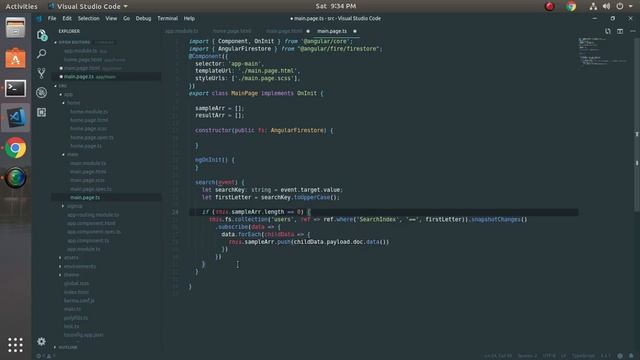
Task: Open app.component.ts in the explorer tree
Action: tap(88, 240)
